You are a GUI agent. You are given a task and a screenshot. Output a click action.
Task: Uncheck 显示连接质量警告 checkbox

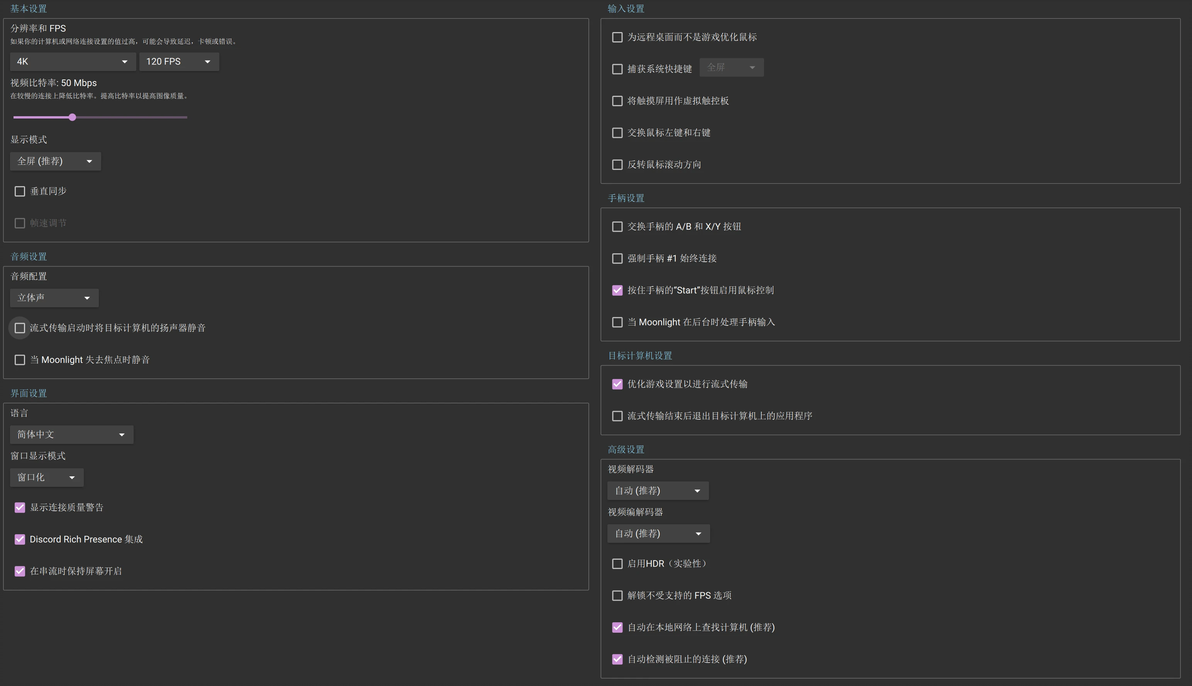pos(20,508)
